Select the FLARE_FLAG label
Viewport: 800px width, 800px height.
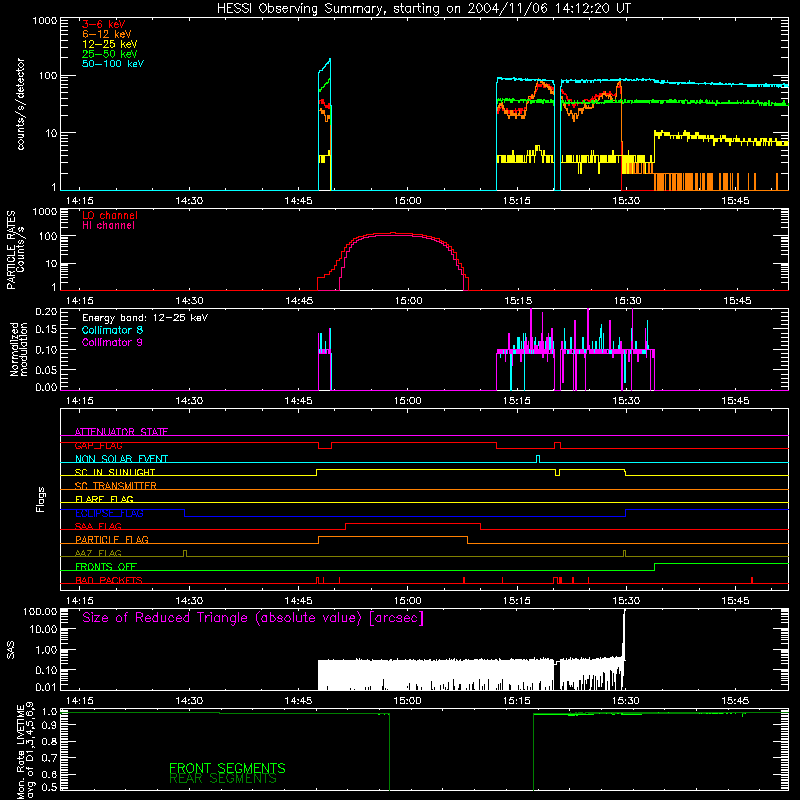[x=104, y=499]
